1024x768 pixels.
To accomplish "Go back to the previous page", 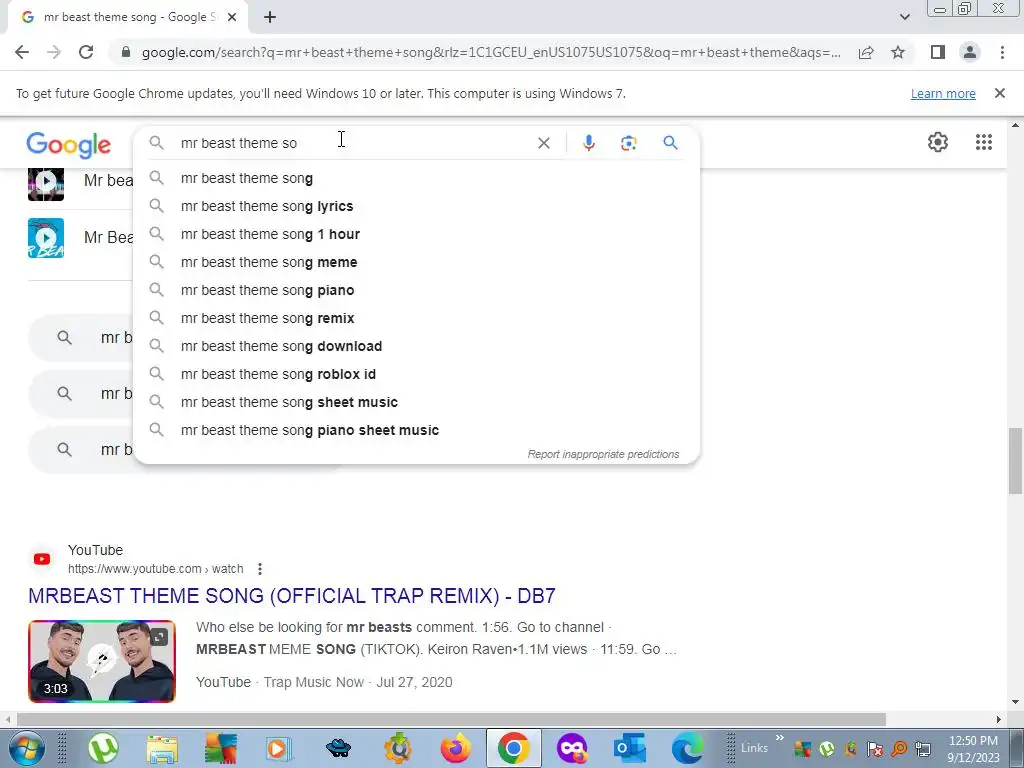I will click(22, 52).
